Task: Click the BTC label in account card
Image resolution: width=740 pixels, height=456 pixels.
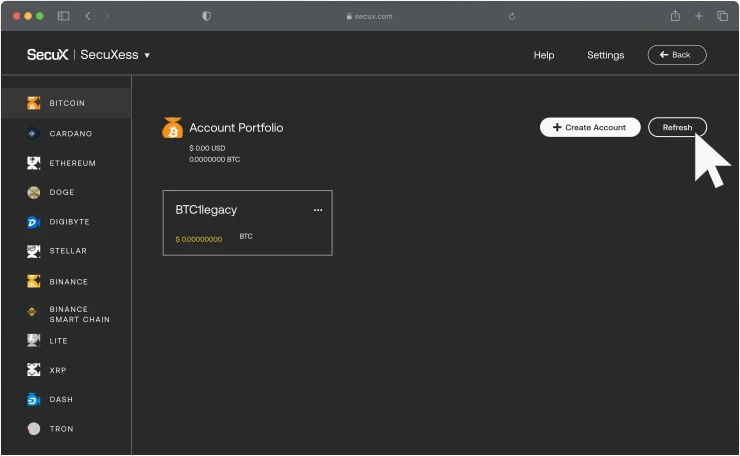Action: [246, 236]
